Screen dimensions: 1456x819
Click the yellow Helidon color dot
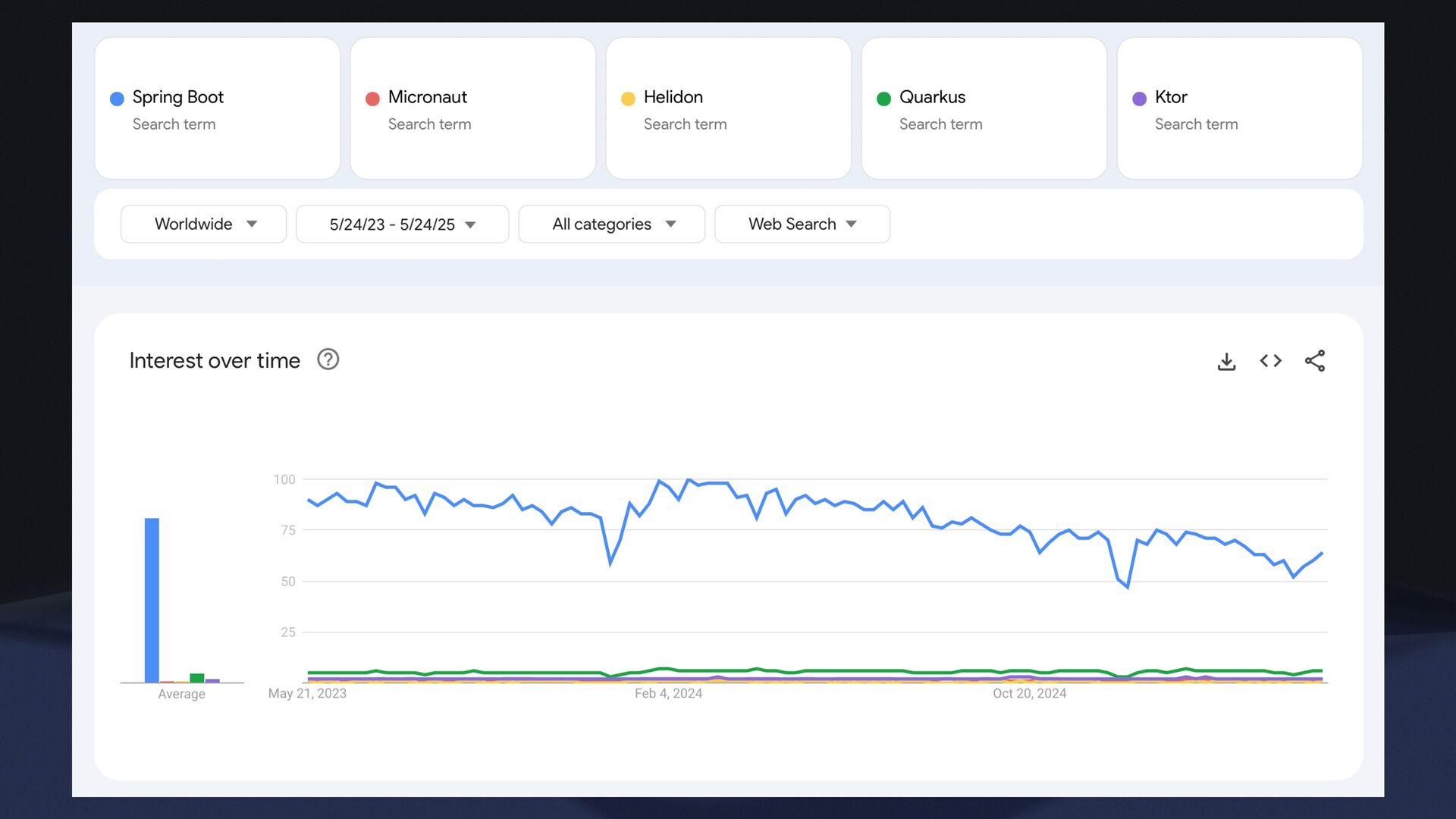click(628, 99)
